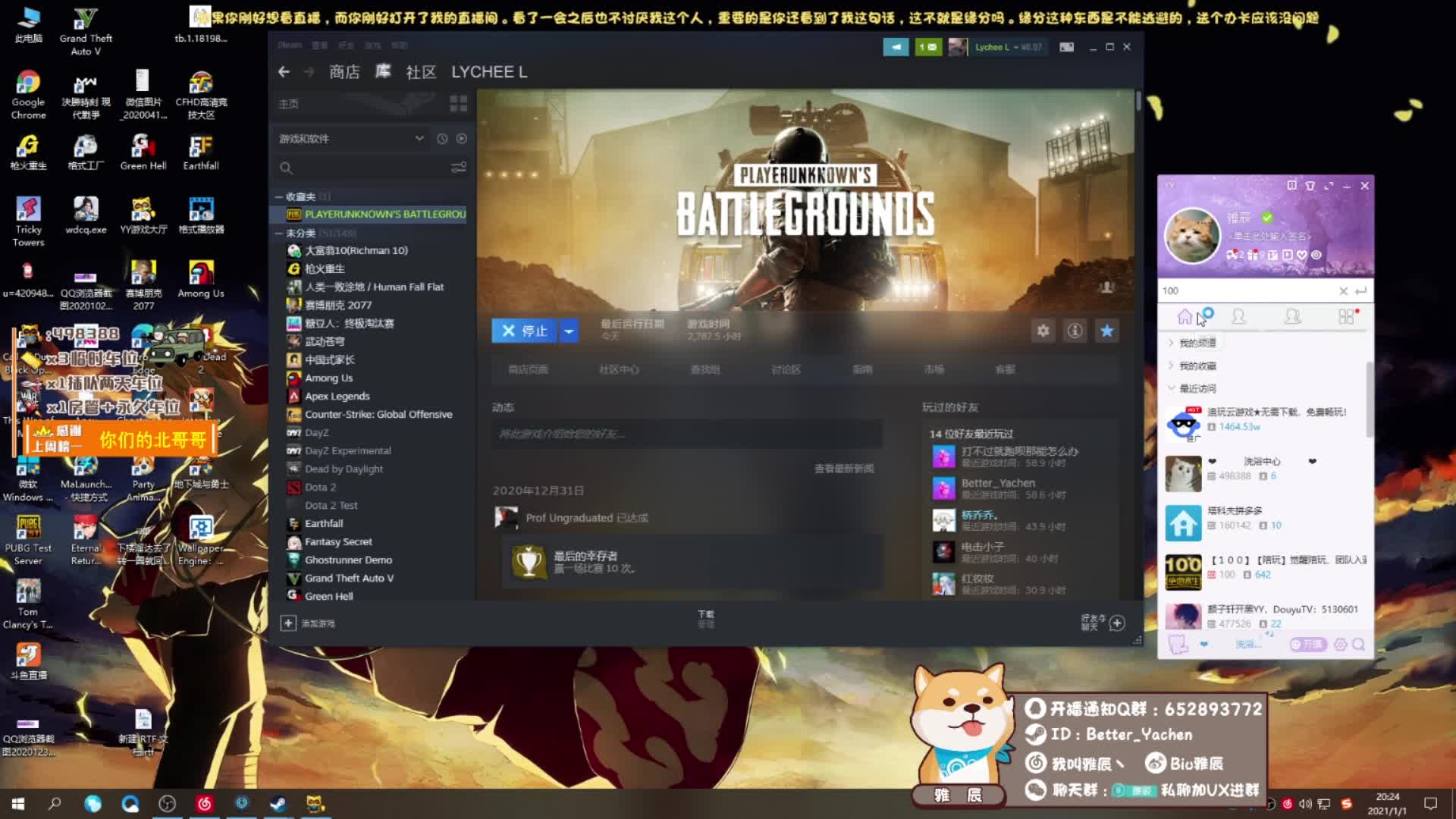Click the 开播 toggle in YY bottom bar

point(1307,644)
